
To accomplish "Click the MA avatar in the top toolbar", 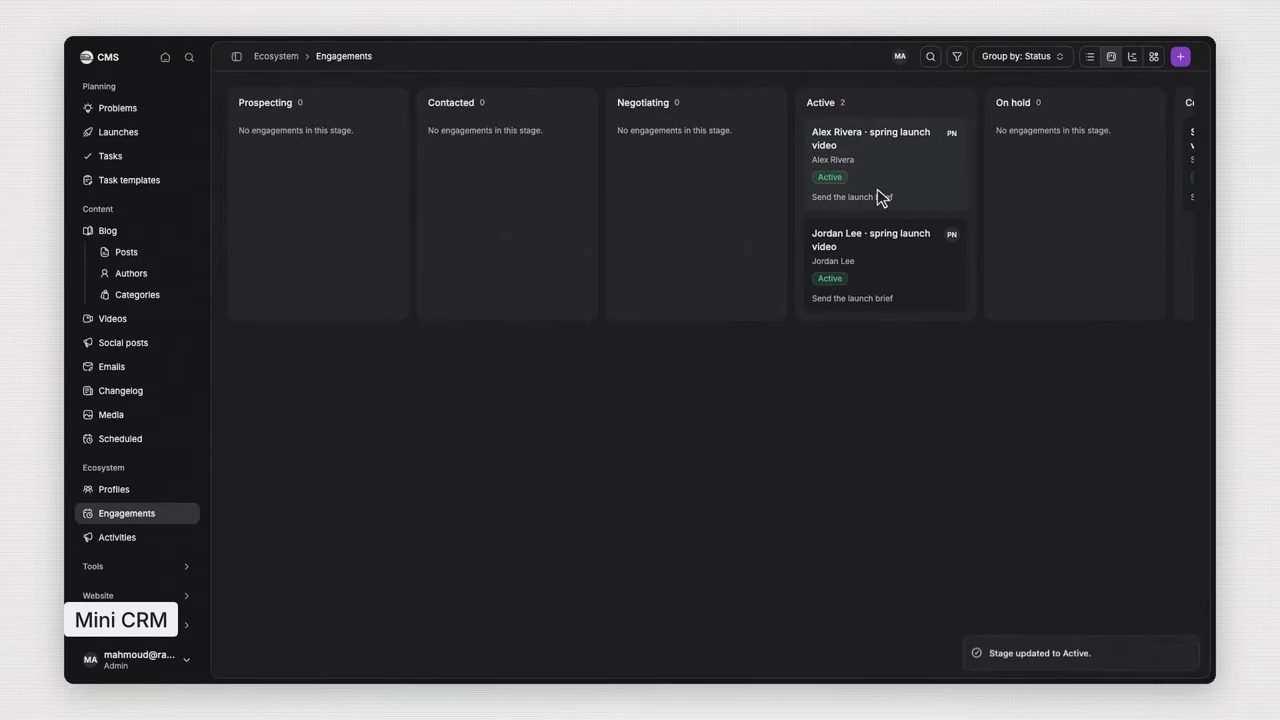I will (900, 57).
